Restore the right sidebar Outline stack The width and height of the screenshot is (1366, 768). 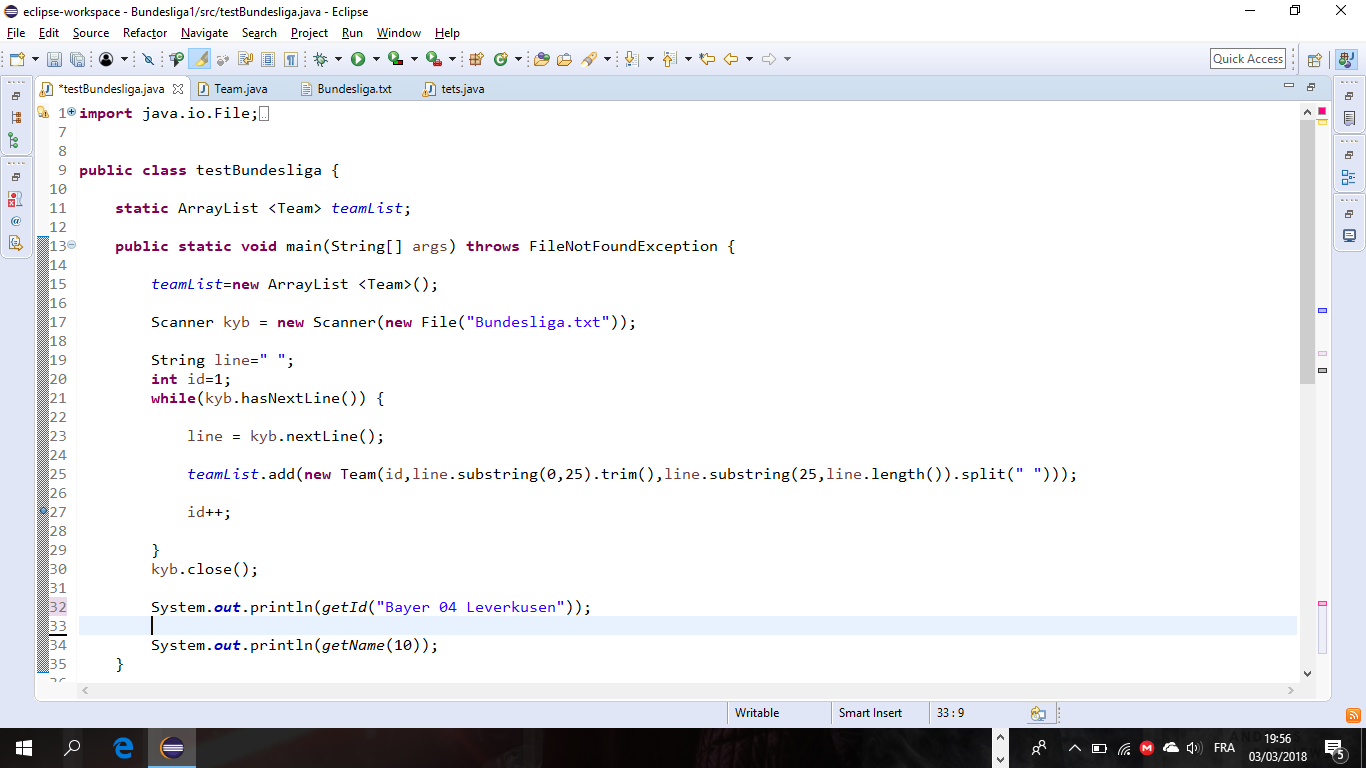1349,155
